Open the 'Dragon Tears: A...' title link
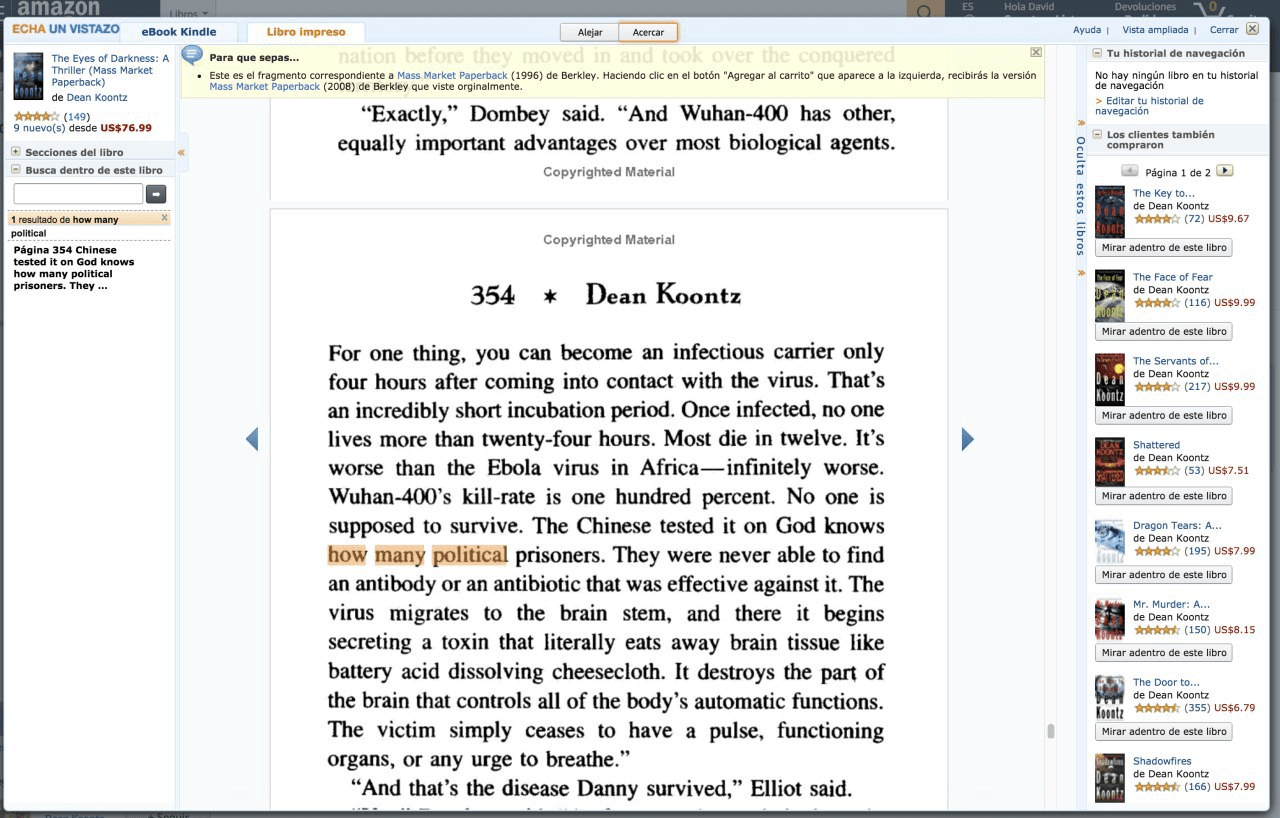This screenshot has width=1280, height=818. pyautogui.click(x=1177, y=525)
